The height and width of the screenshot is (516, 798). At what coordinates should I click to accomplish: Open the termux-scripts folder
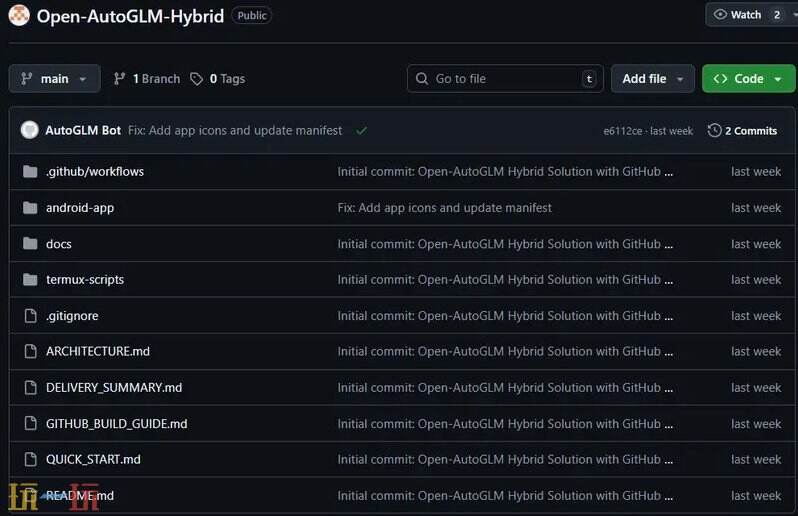pyautogui.click(x=85, y=280)
